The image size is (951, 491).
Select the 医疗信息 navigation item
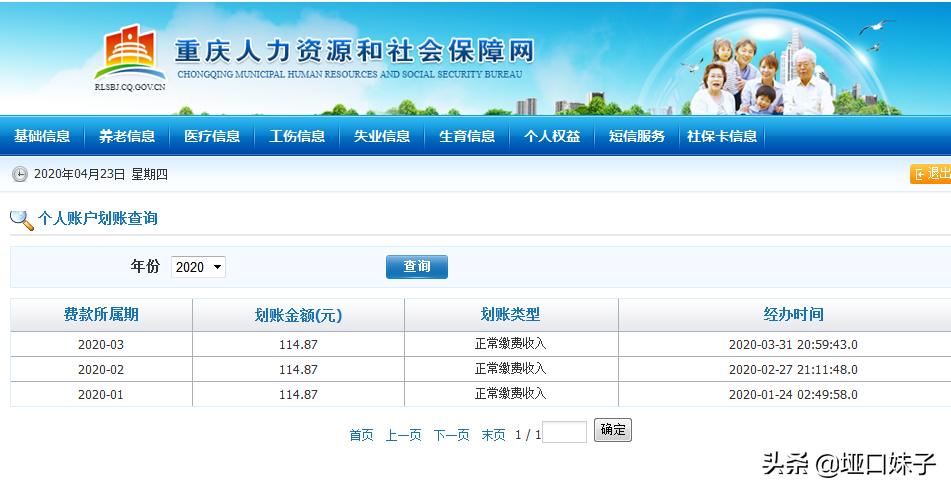click(212, 136)
